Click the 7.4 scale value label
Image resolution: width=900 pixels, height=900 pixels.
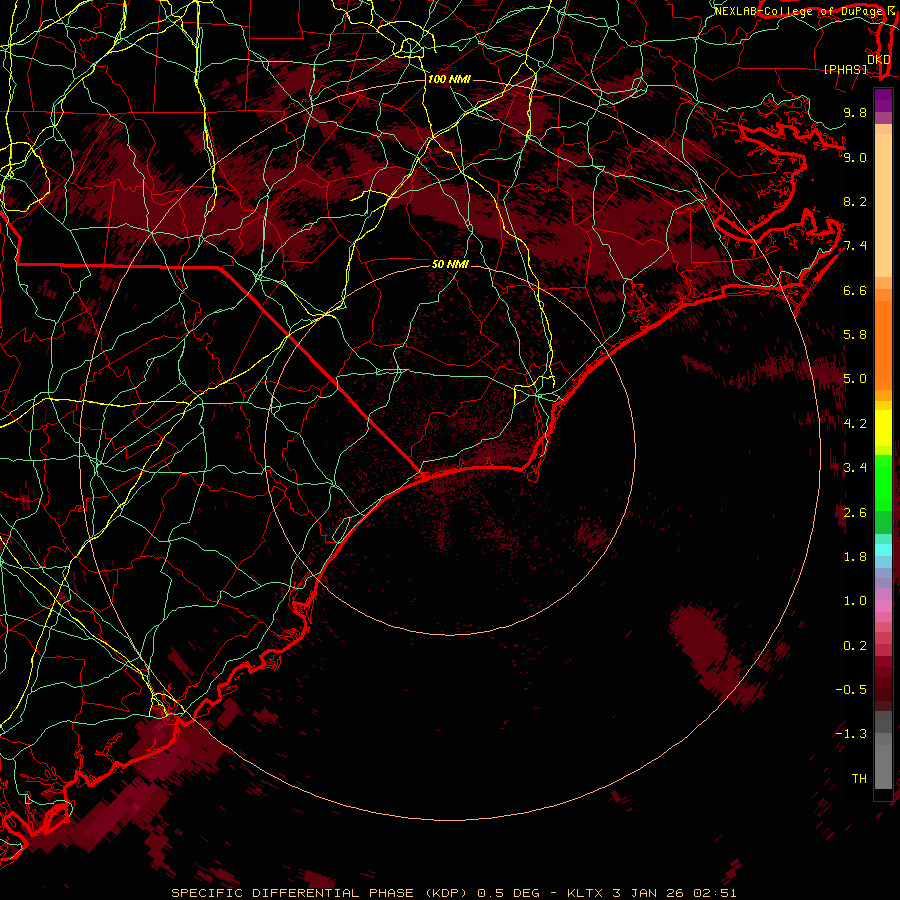855,246
